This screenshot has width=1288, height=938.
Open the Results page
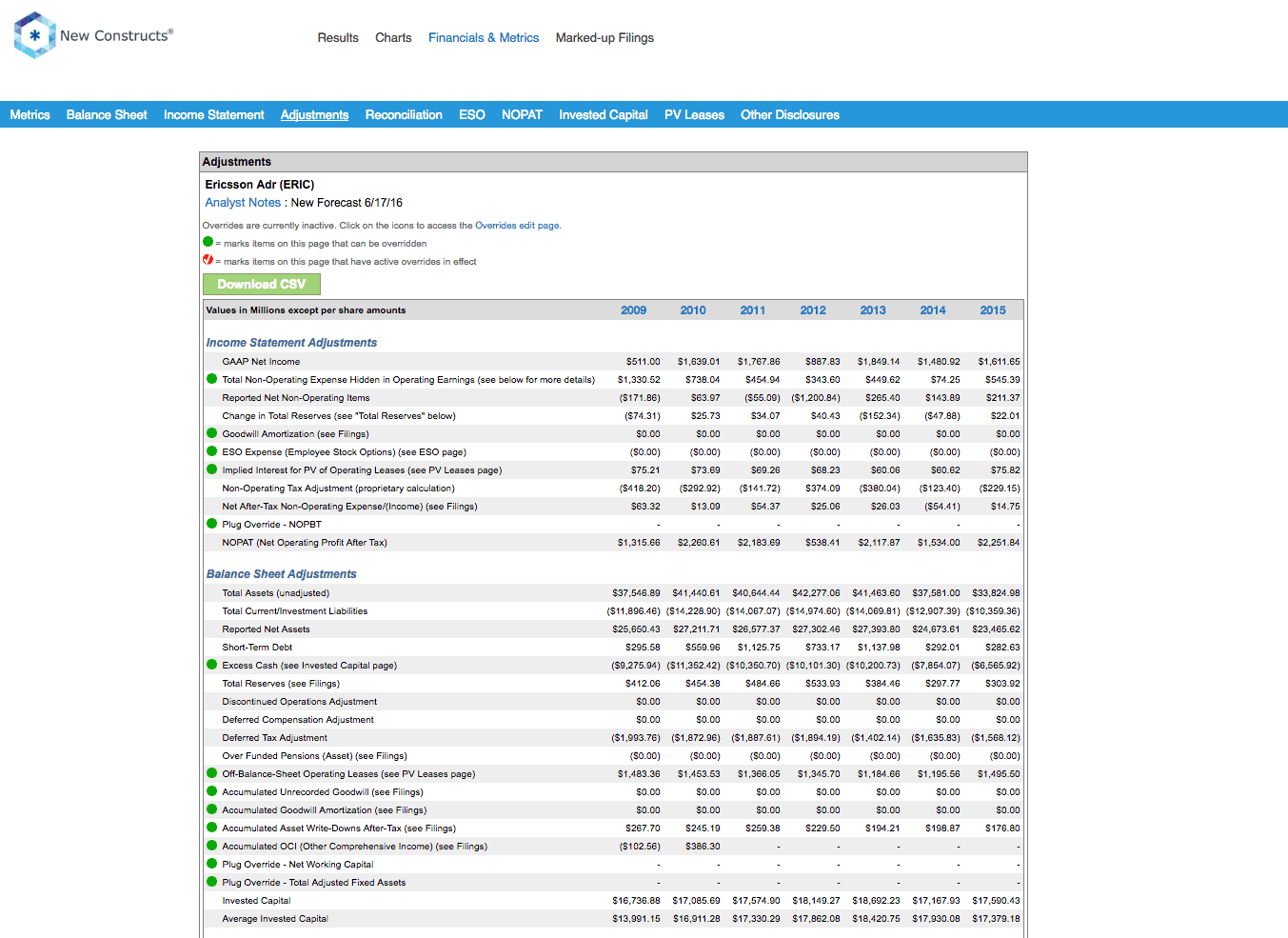(338, 38)
